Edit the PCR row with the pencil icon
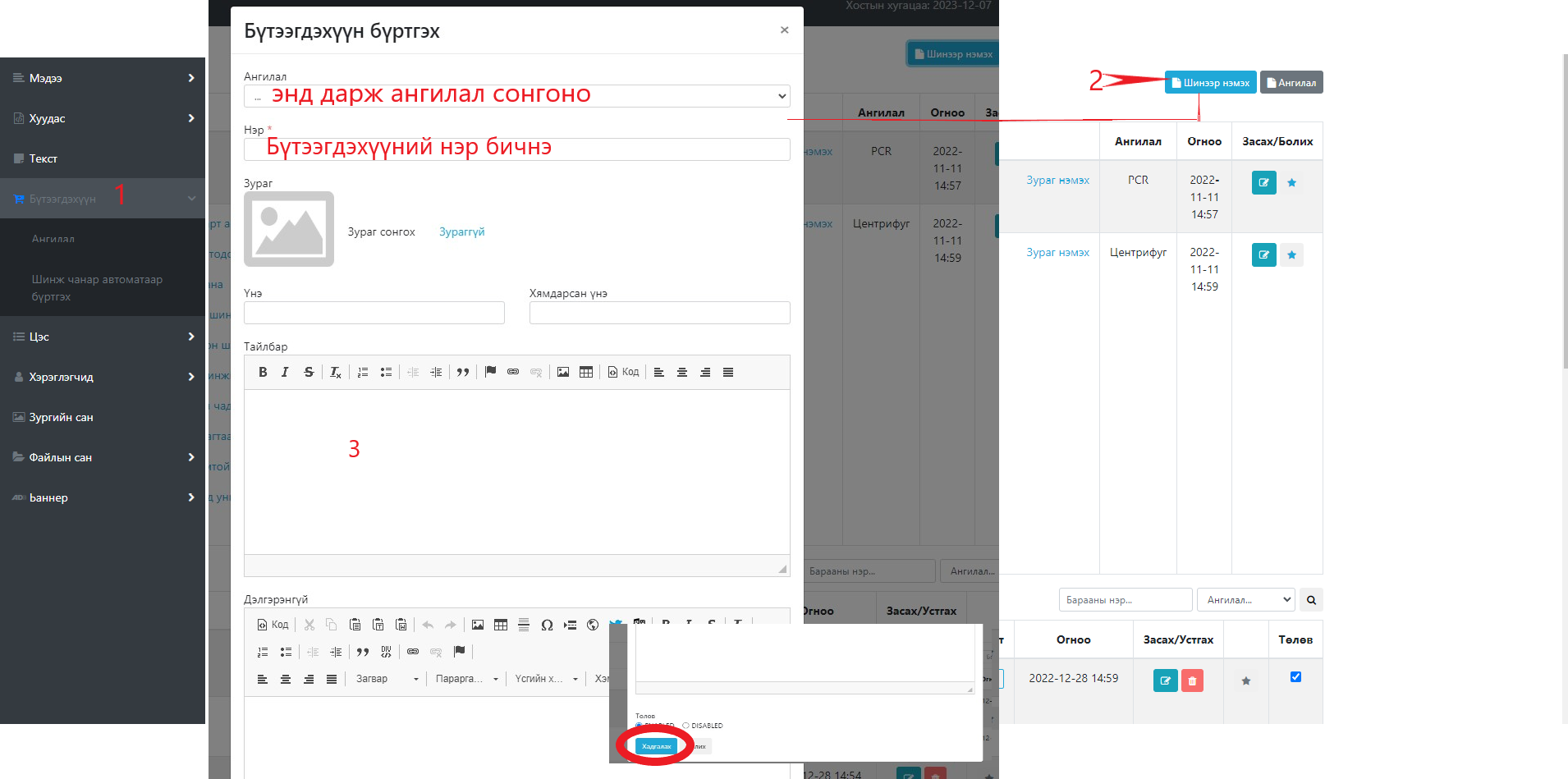1568x779 pixels. tap(1263, 182)
